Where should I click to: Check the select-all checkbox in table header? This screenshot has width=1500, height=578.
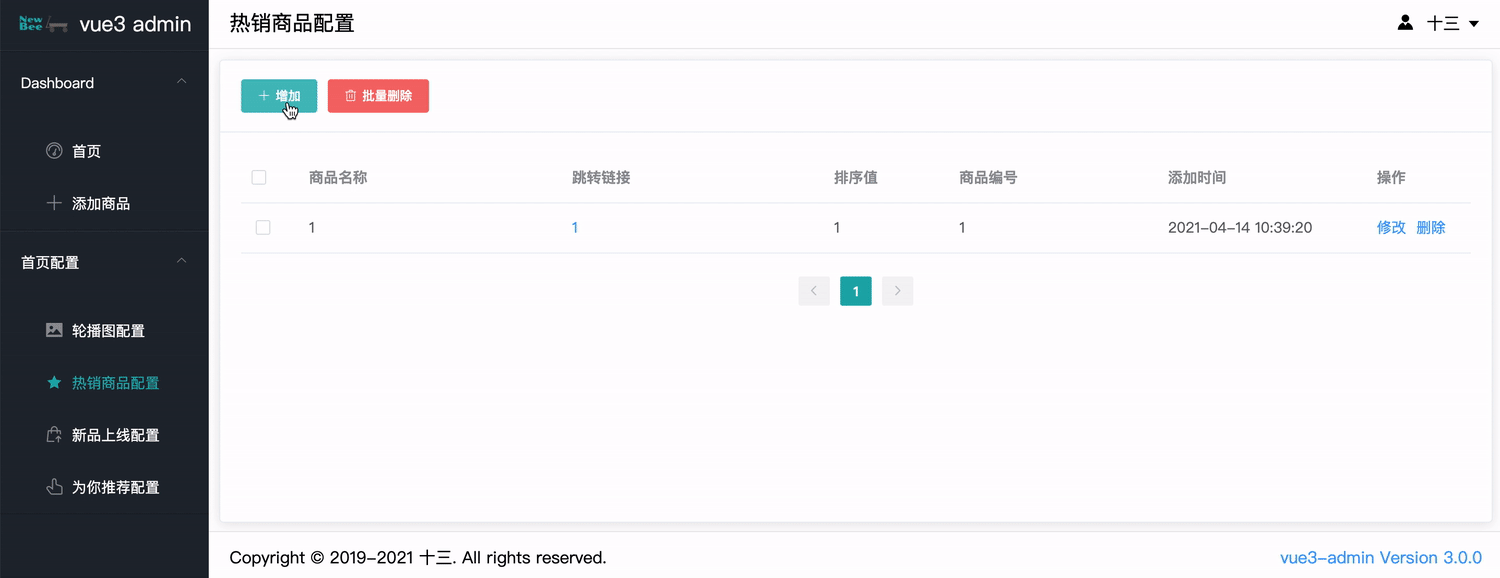[259, 177]
